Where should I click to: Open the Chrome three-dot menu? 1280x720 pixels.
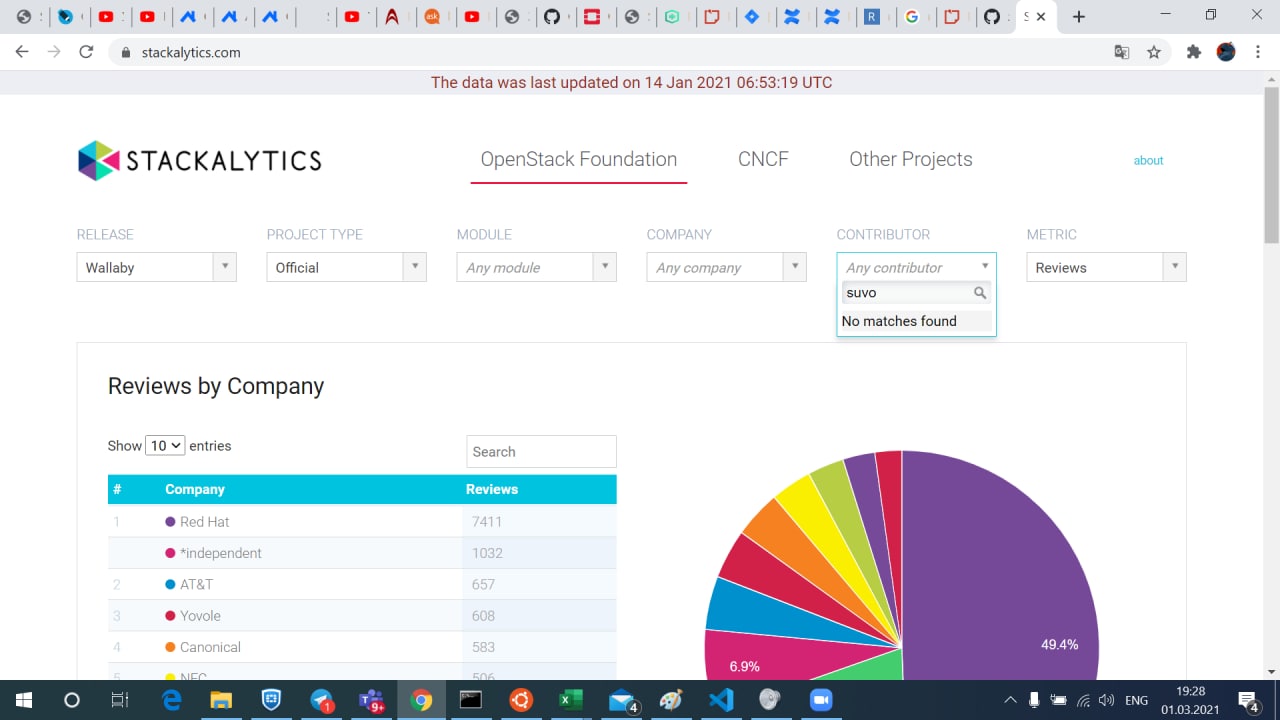1259,52
